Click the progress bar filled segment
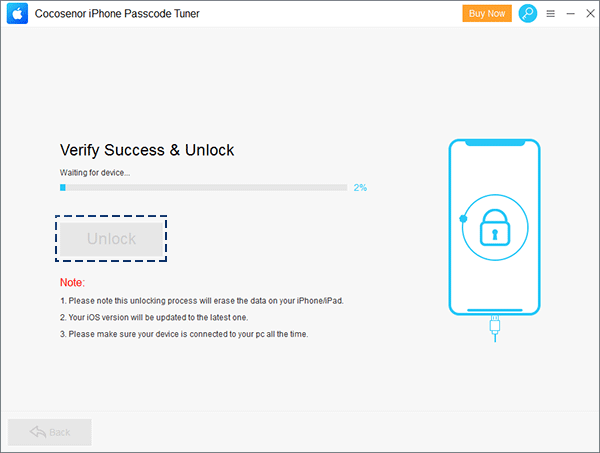Screen dimensions: 600x453 click(63, 187)
